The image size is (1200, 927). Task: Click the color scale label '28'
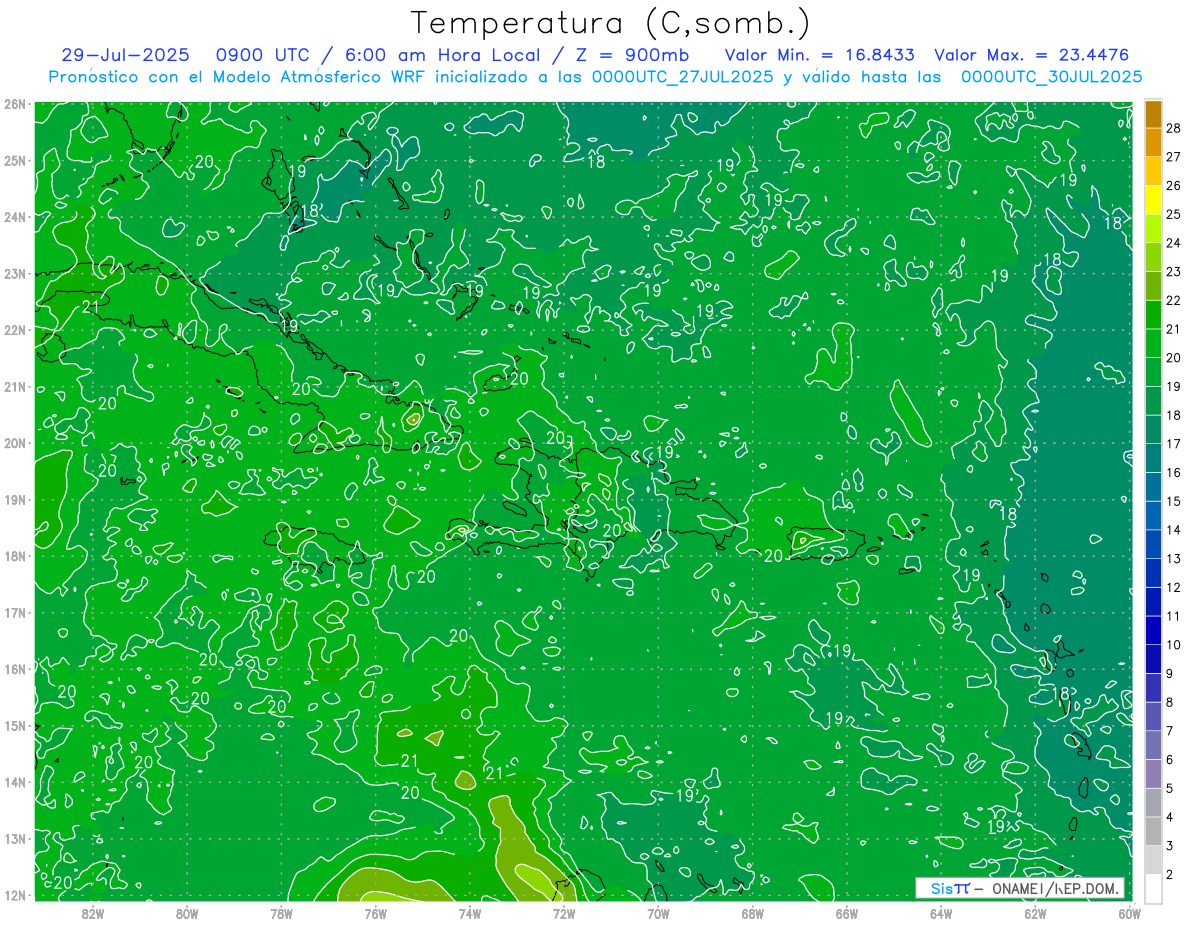1174,128
